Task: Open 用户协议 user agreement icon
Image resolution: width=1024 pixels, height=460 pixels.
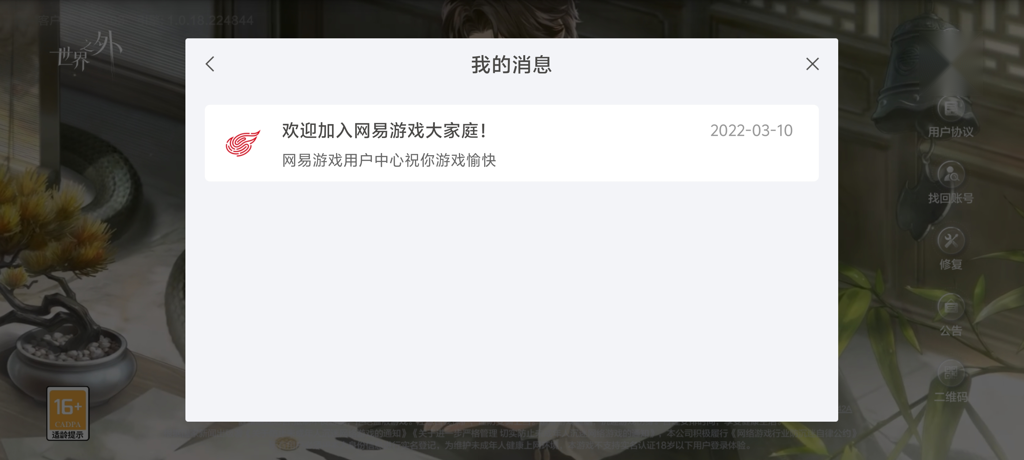Action: [x=951, y=108]
